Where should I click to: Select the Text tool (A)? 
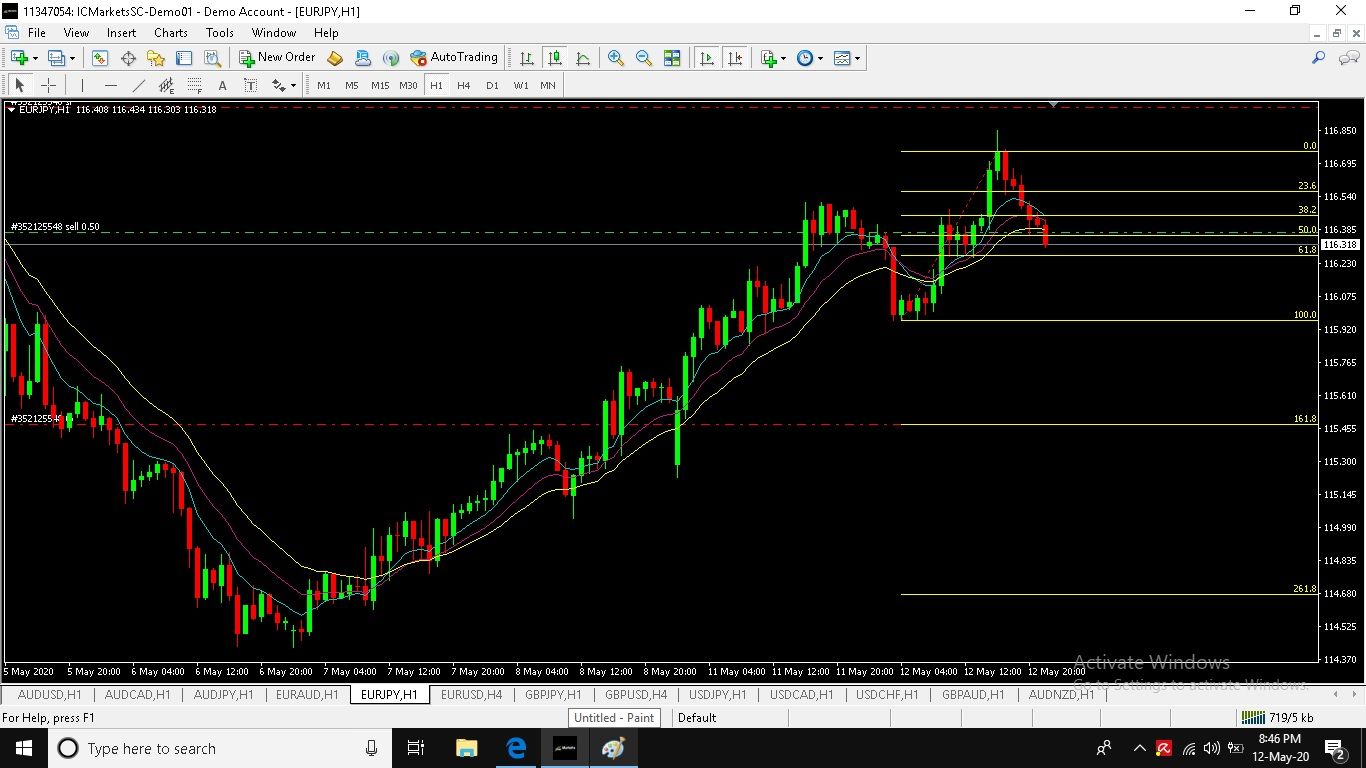(222, 85)
